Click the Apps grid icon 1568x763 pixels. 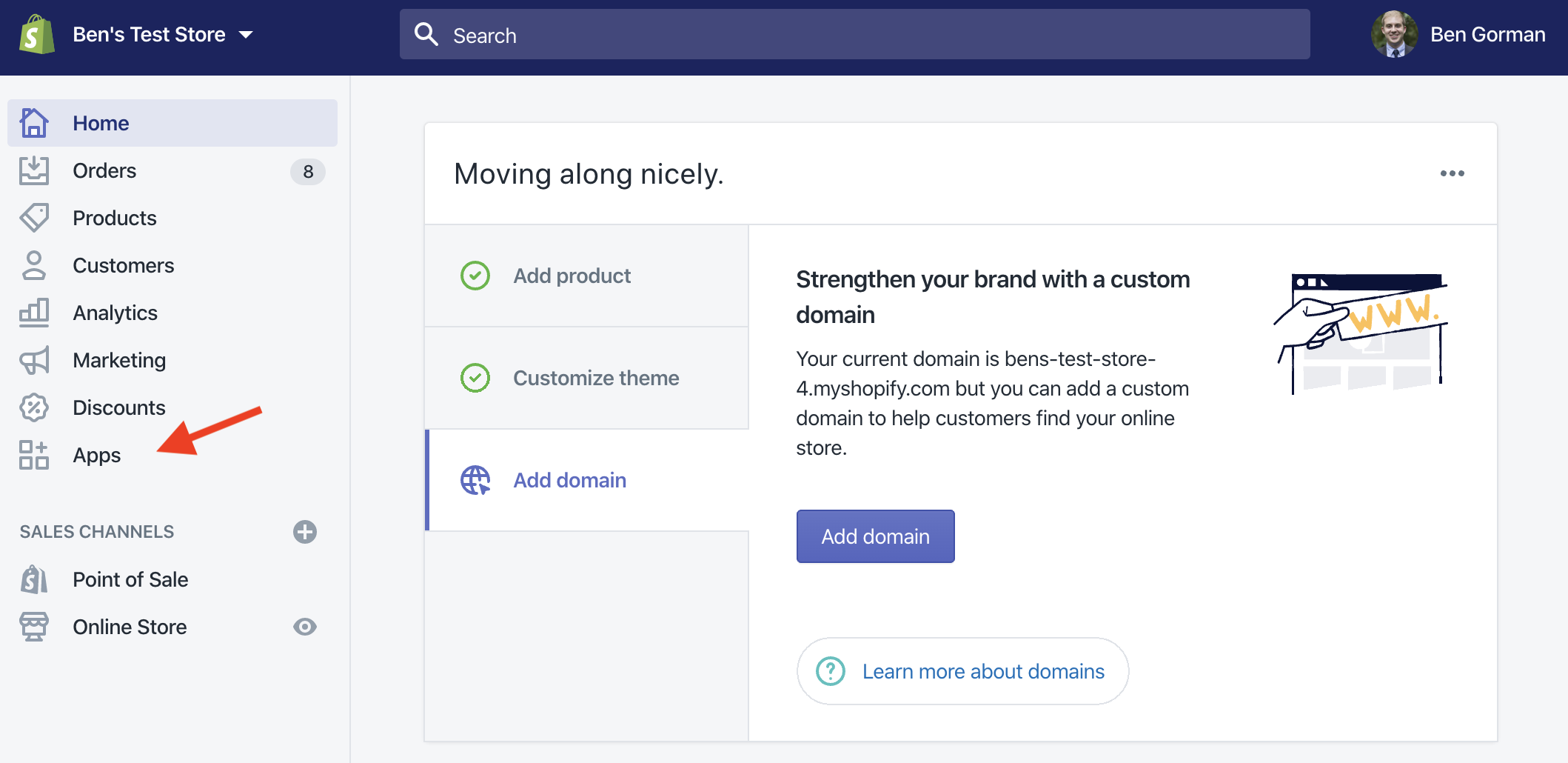pos(34,455)
